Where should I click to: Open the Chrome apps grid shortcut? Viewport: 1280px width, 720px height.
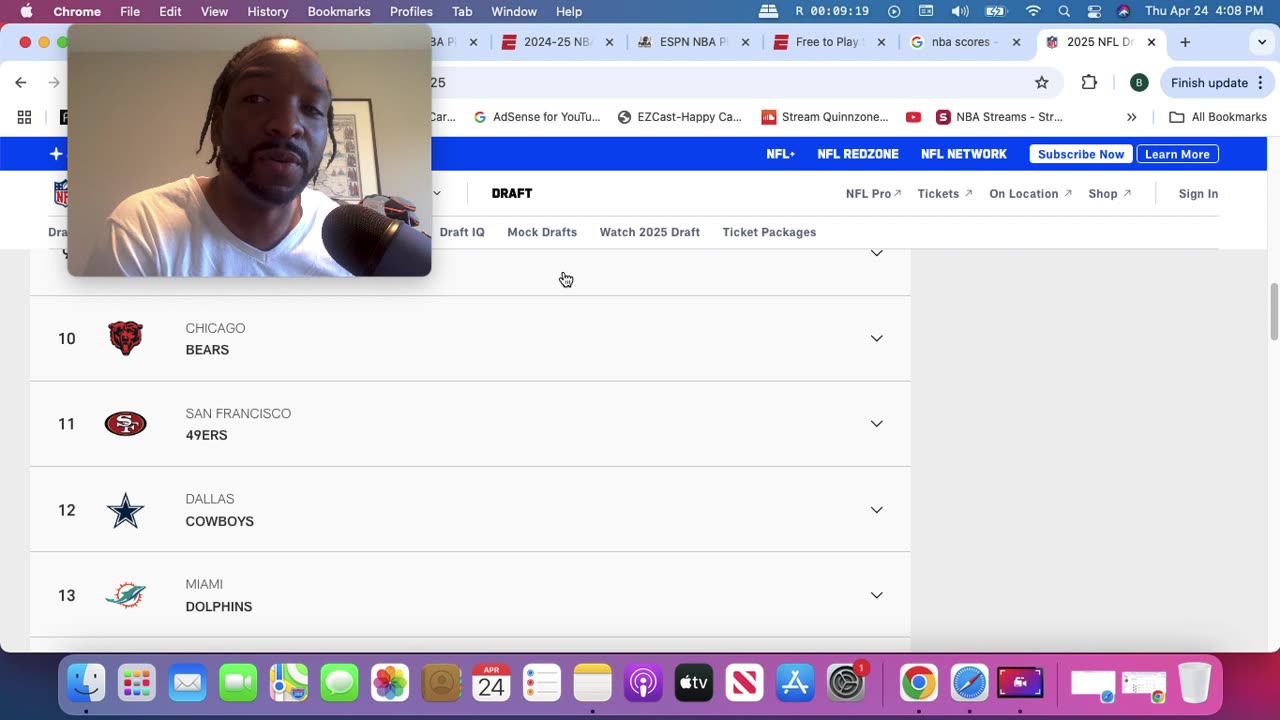24,117
